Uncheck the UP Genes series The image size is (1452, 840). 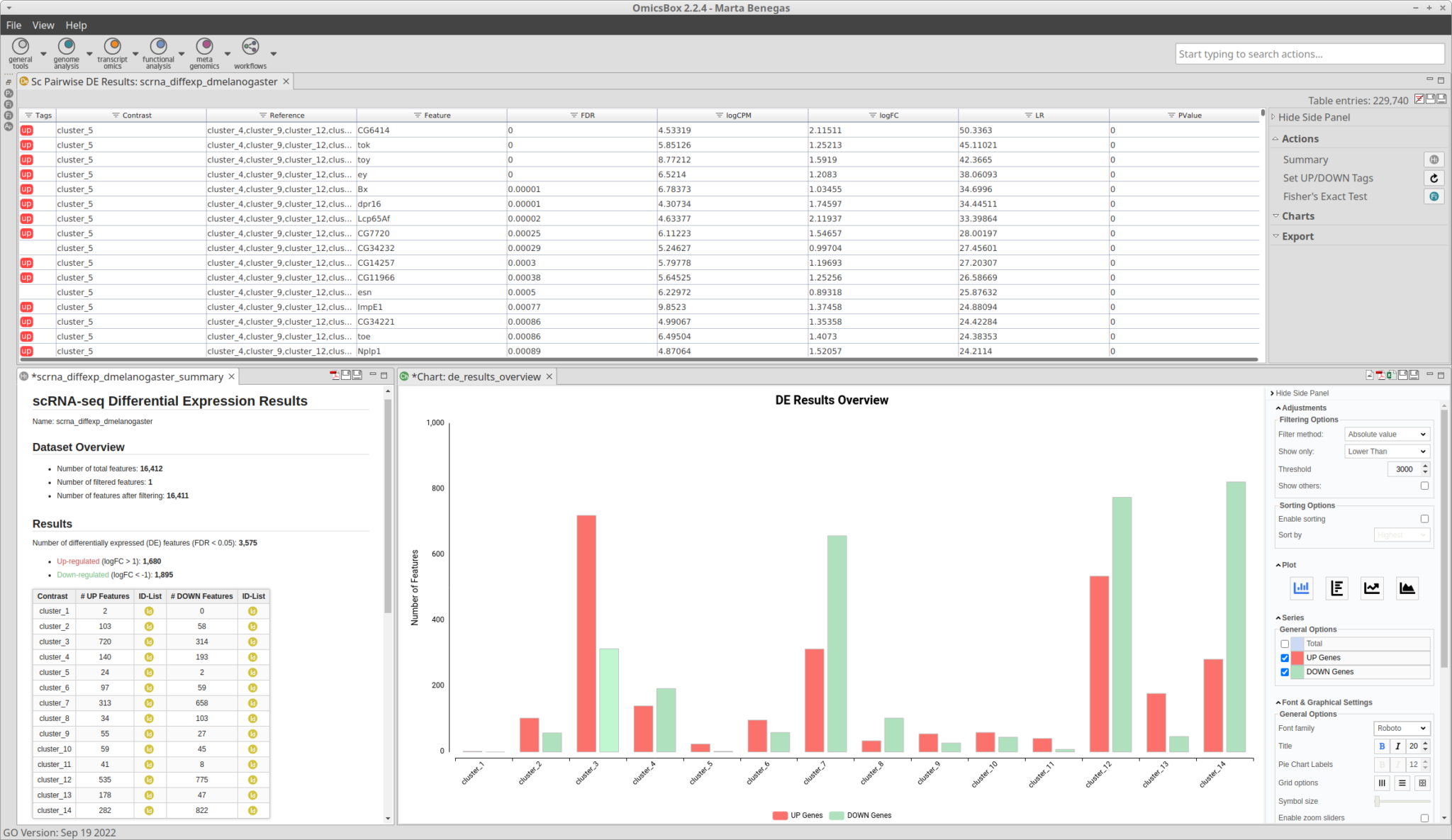pos(1285,657)
